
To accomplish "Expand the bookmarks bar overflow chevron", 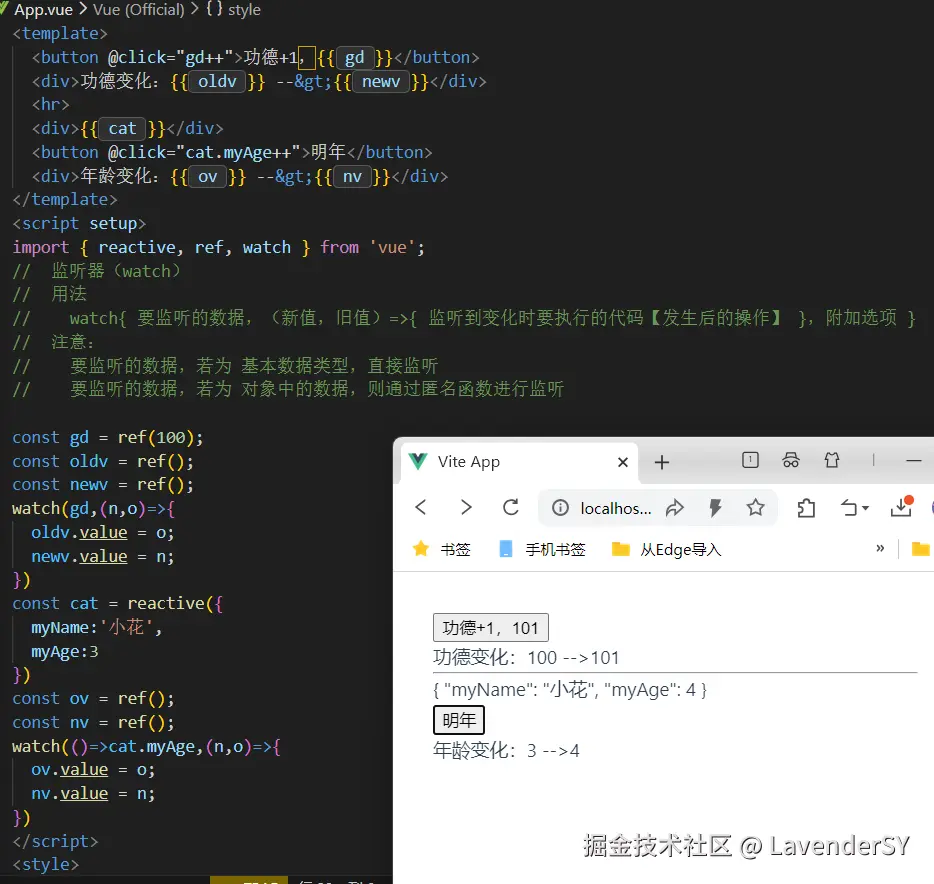I will 880,548.
